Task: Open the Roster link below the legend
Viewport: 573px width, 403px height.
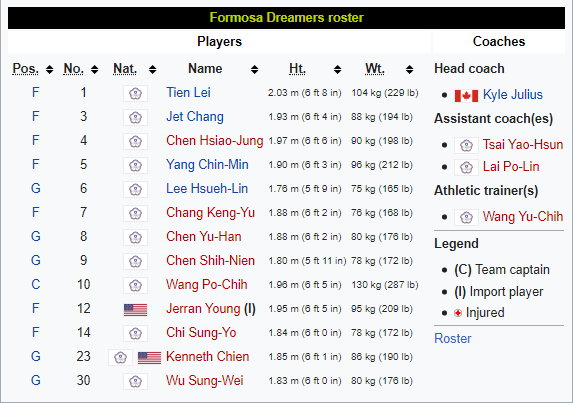Action: click(452, 339)
